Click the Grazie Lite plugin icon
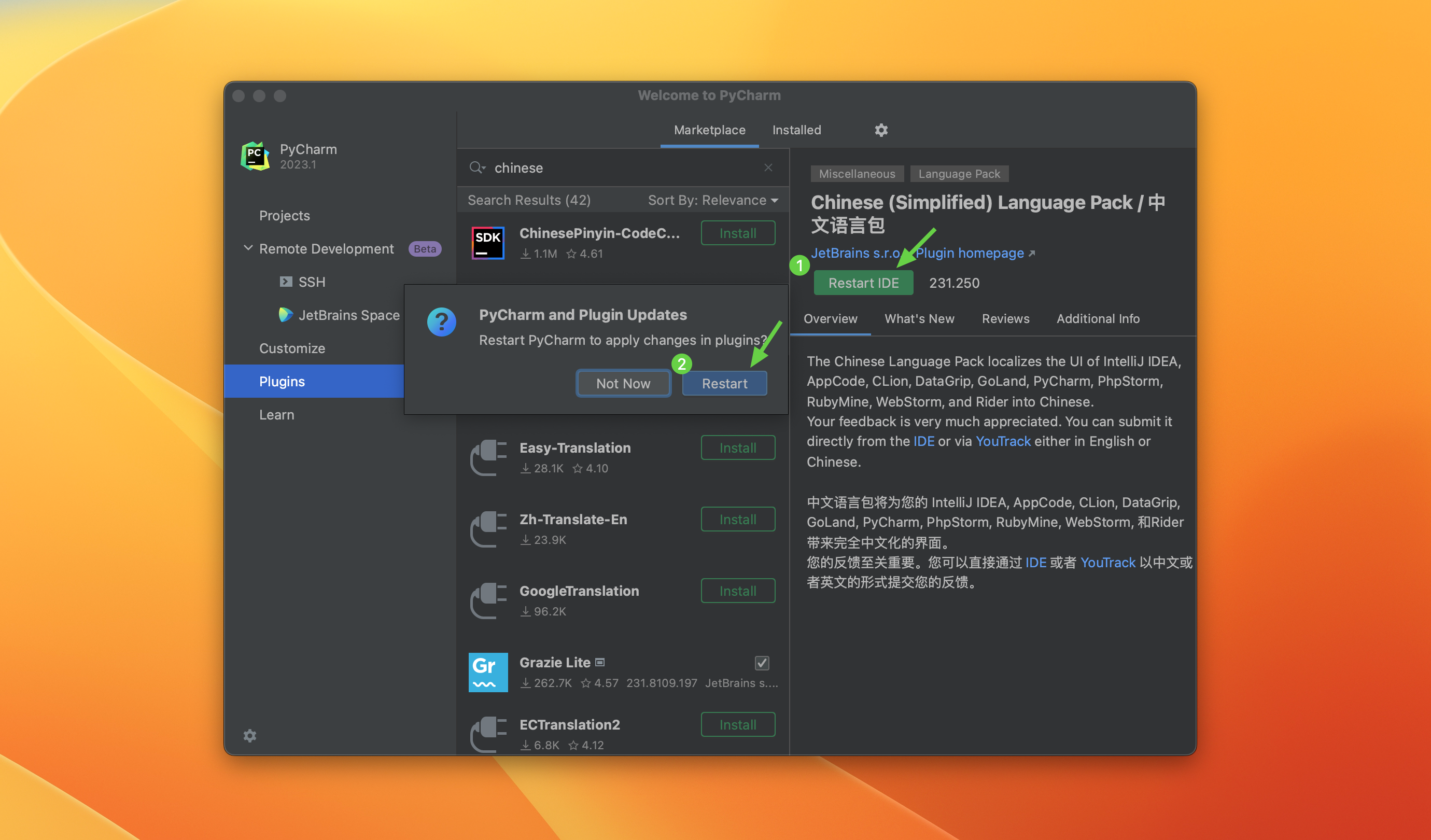The height and width of the screenshot is (840, 1431). 487,671
